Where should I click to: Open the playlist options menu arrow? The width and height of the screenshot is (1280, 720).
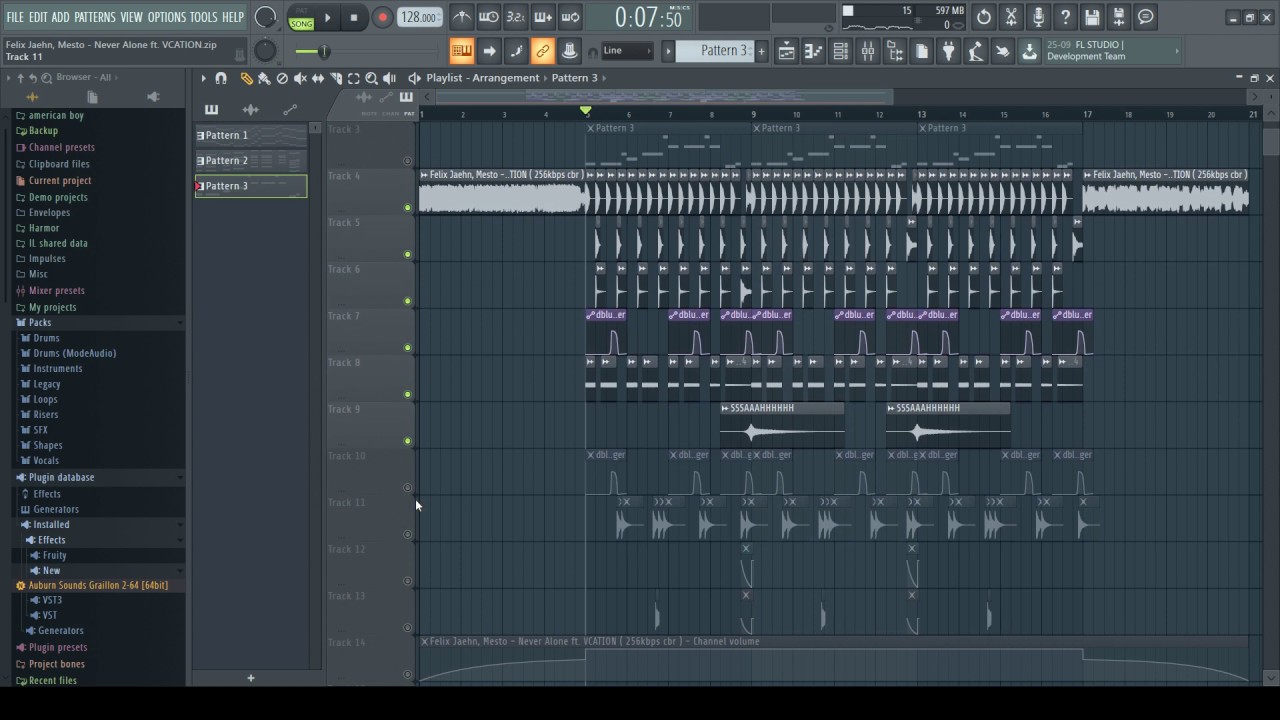pyautogui.click(x=203, y=78)
